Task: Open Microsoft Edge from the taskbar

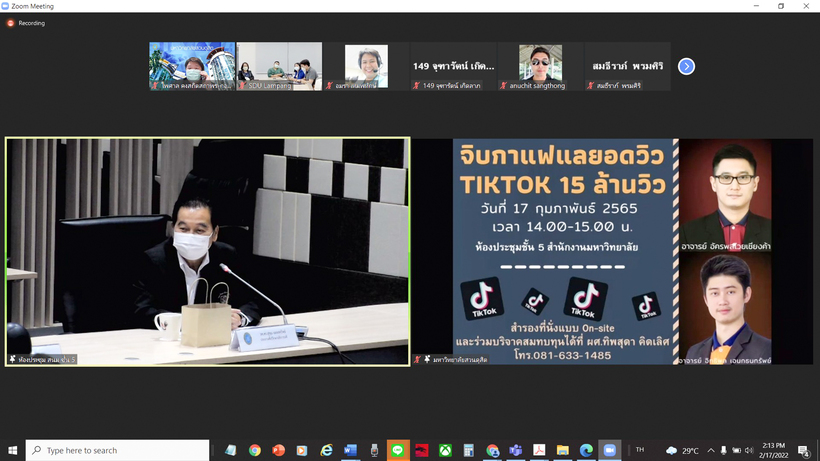Action: tap(586, 450)
